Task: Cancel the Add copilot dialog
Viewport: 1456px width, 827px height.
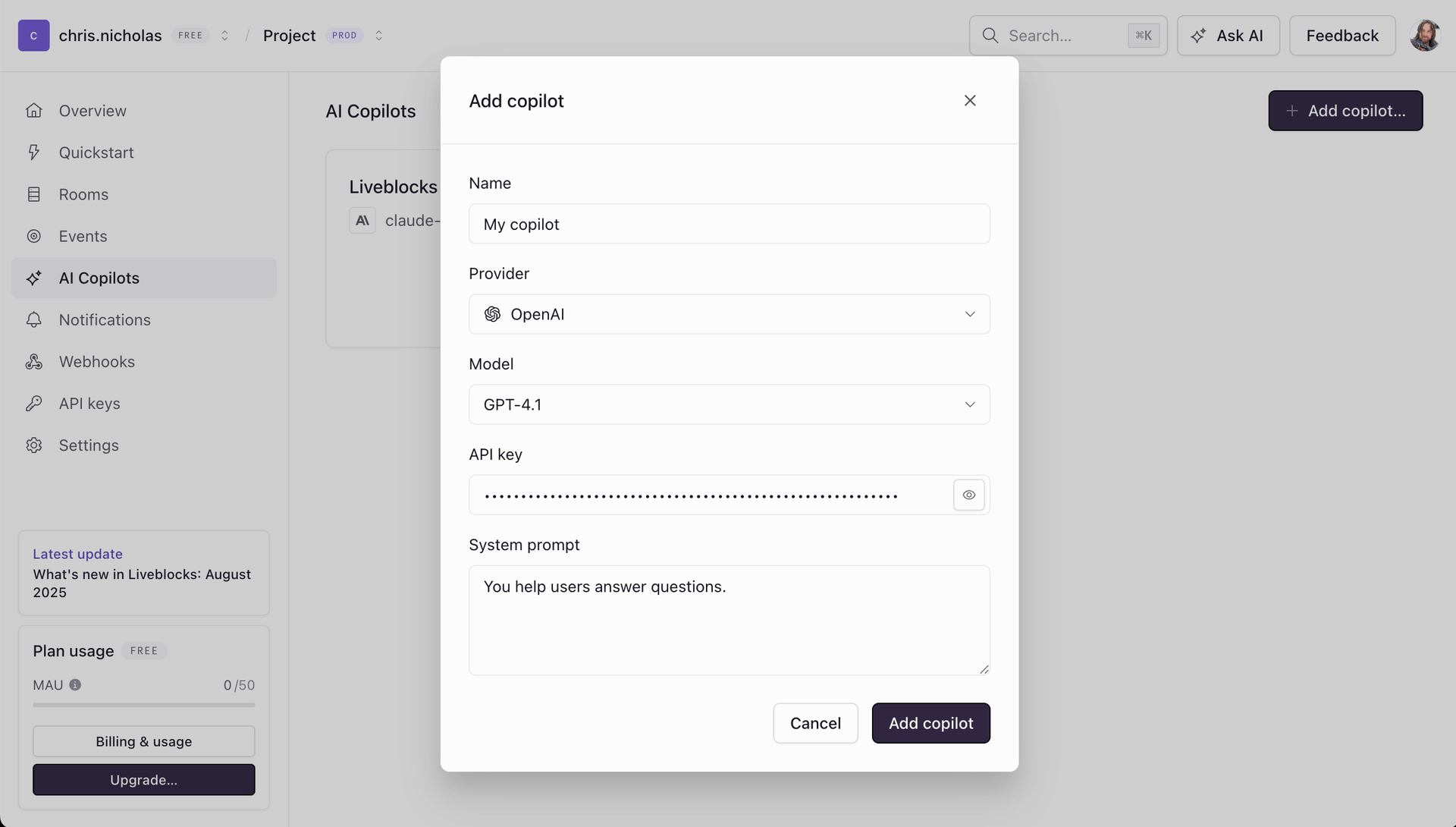Action: click(x=815, y=723)
